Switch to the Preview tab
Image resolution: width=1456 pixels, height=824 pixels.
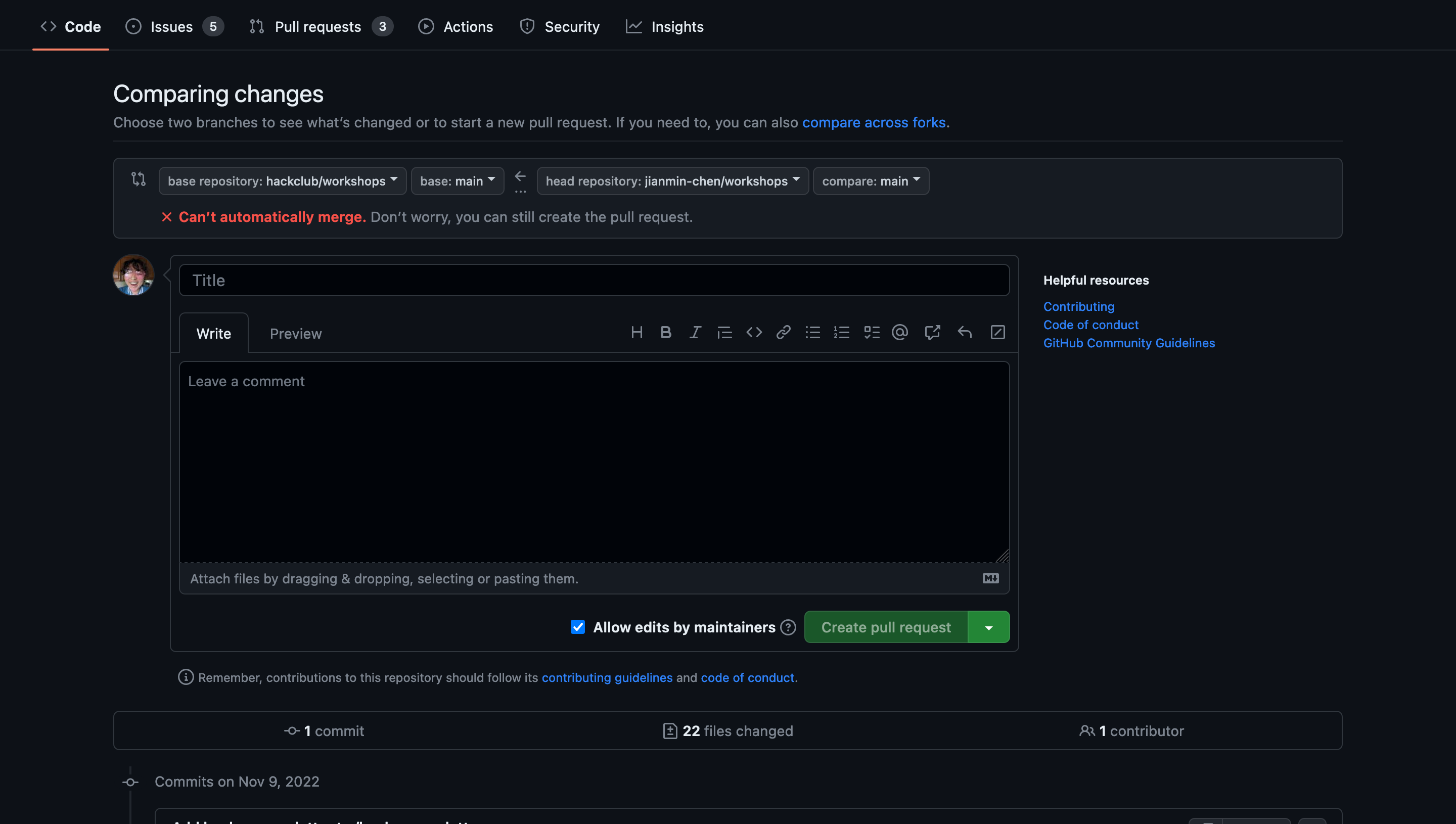tap(295, 333)
